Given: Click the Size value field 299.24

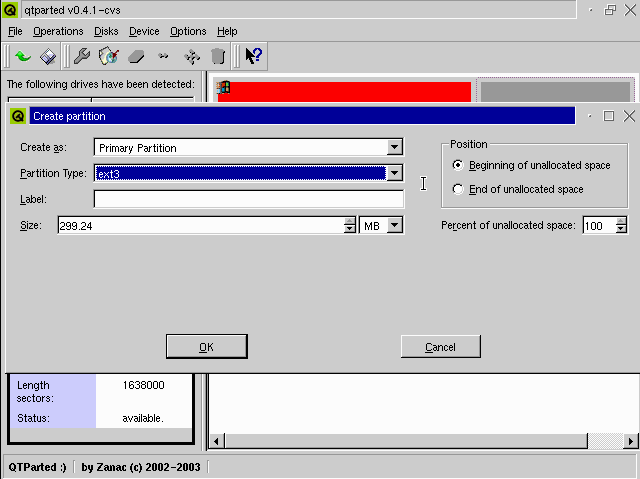Looking at the screenshot, I should click(201, 225).
